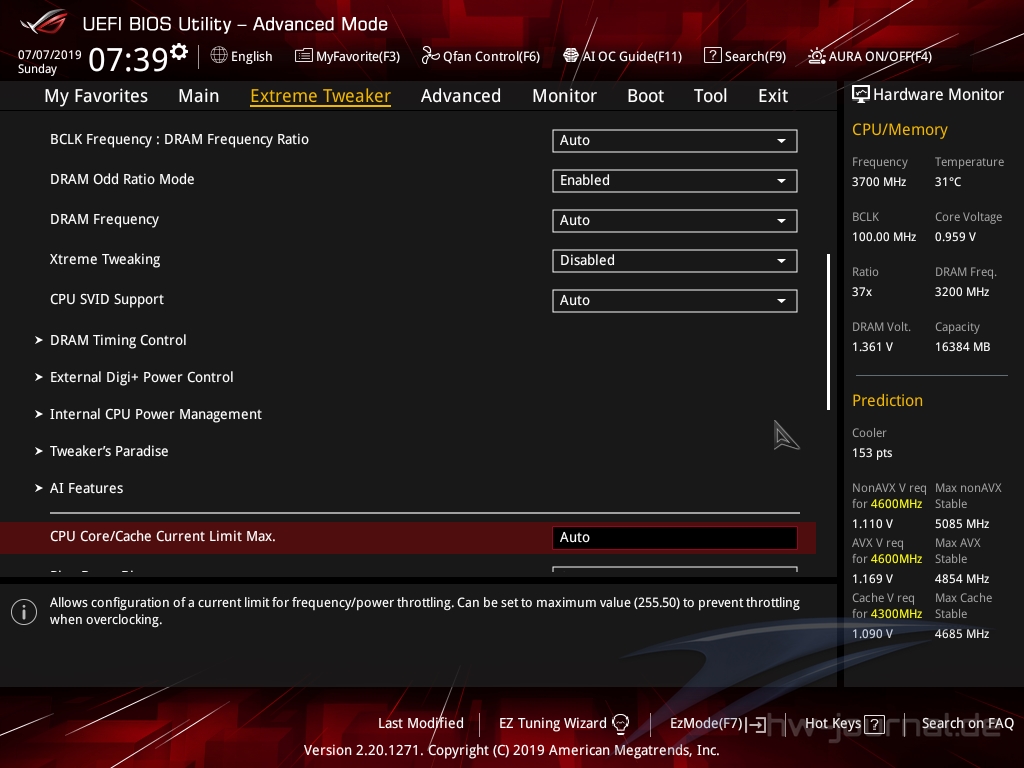Click EZ Tuning Wizard button

coord(564,724)
